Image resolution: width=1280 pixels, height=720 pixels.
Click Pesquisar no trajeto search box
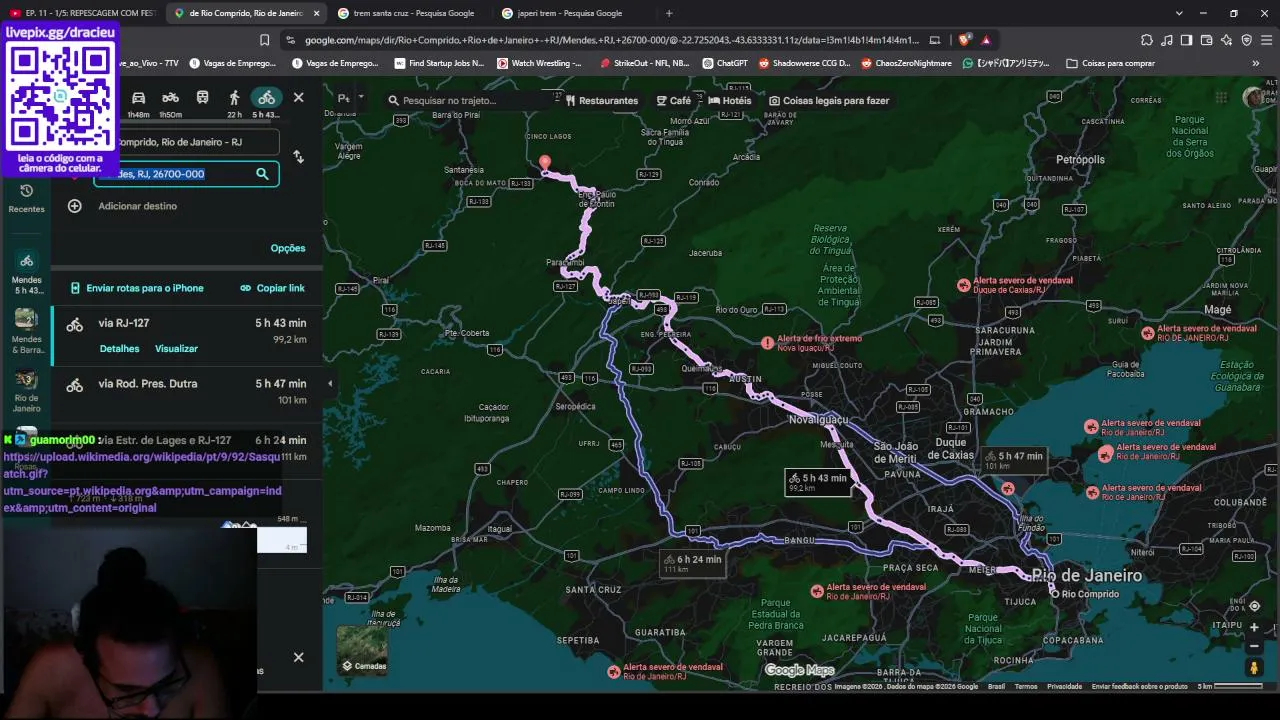470,100
